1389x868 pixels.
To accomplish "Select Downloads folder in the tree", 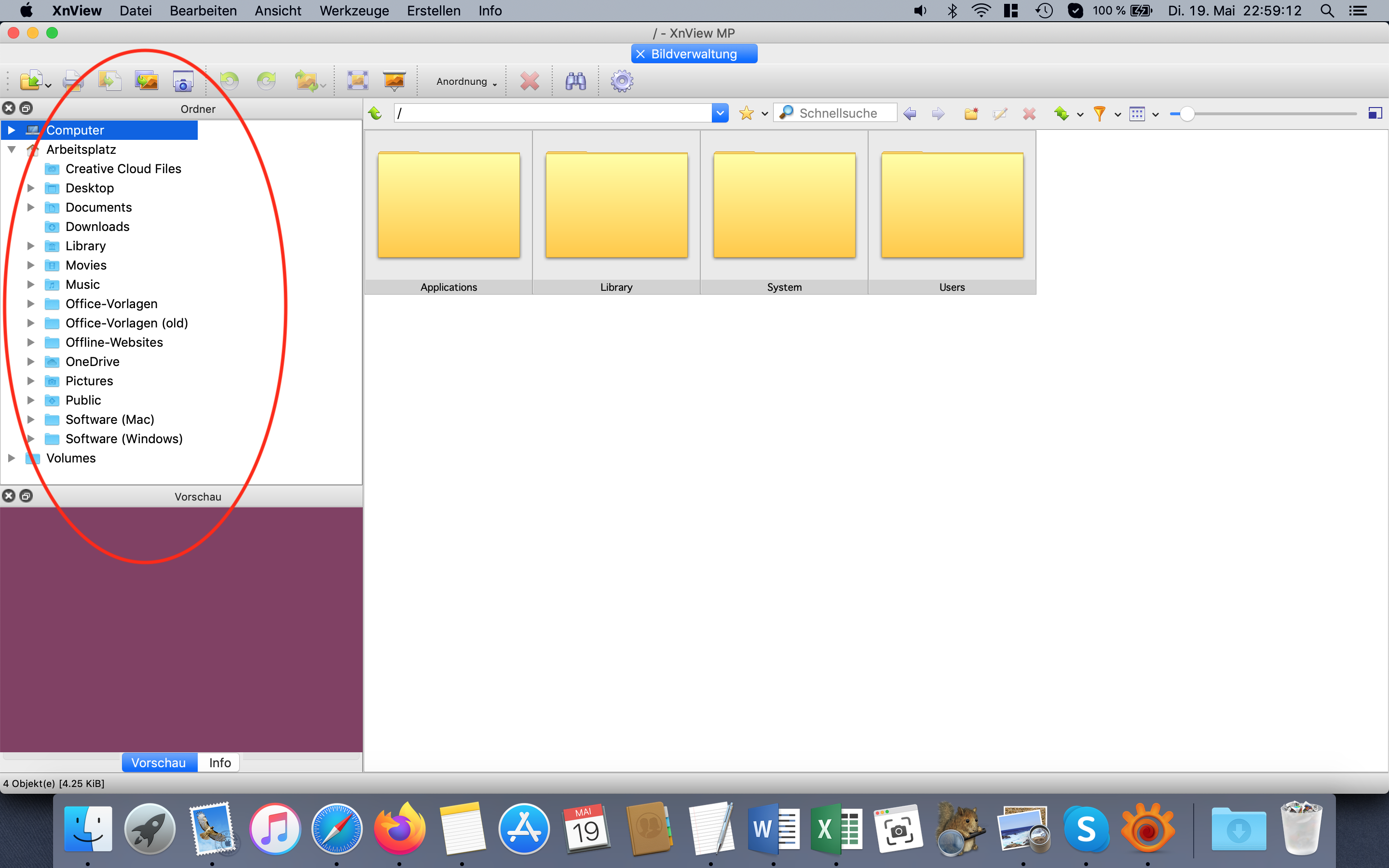I will coord(97,226).
